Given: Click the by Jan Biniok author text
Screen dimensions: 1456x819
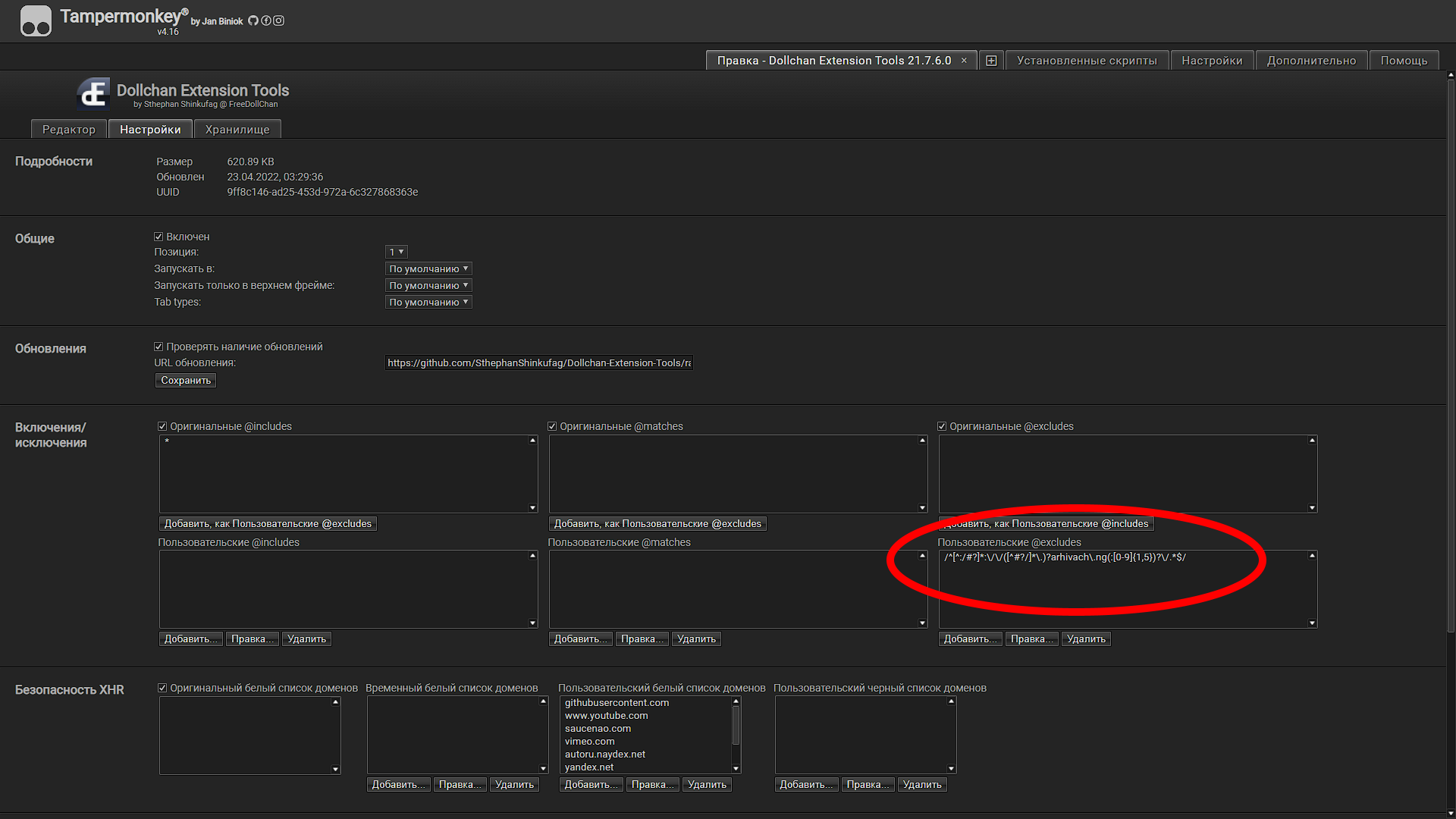Looking at the screenshot, I should tap(217, 21).
